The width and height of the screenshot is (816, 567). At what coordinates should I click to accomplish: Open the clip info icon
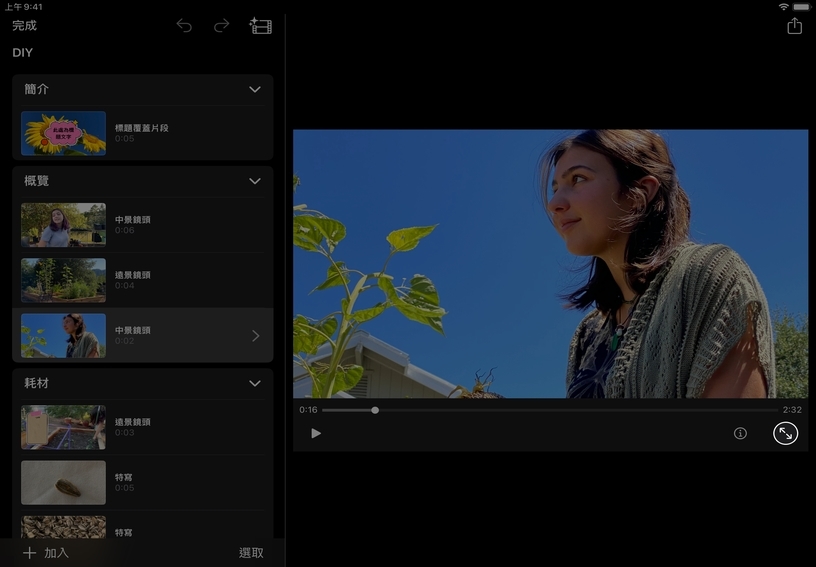pyautogui.click(x=740, y=433)
